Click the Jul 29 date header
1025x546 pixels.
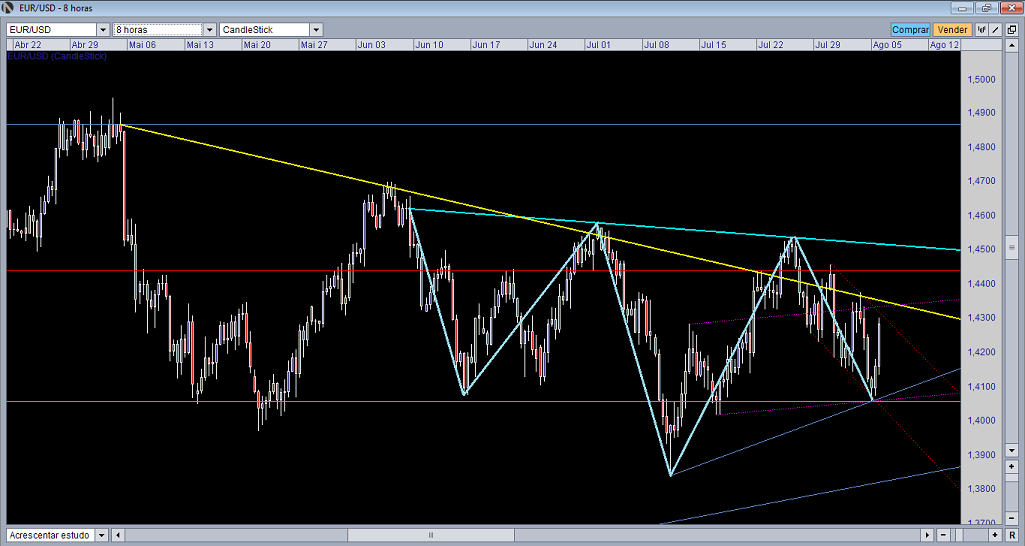pyautogui.click(x=828, y=44)
